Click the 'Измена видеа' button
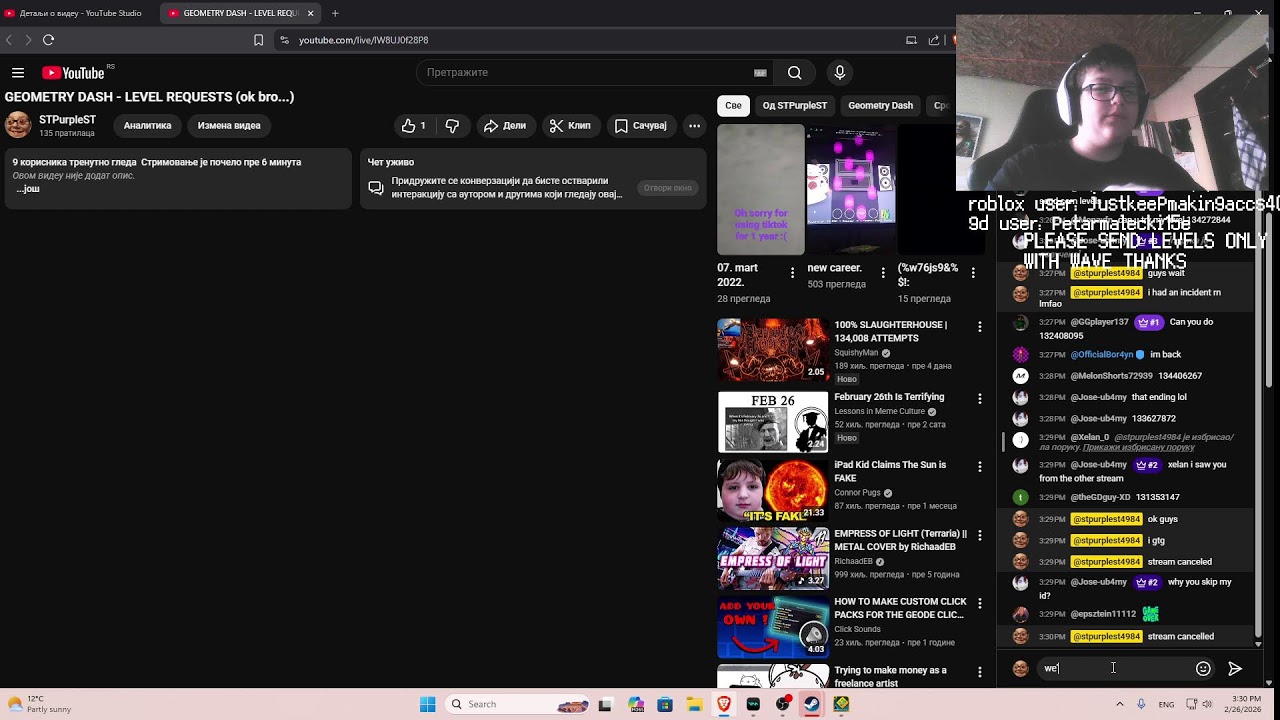The width and height of the screenshot is (1280, 720). (229, 126)
